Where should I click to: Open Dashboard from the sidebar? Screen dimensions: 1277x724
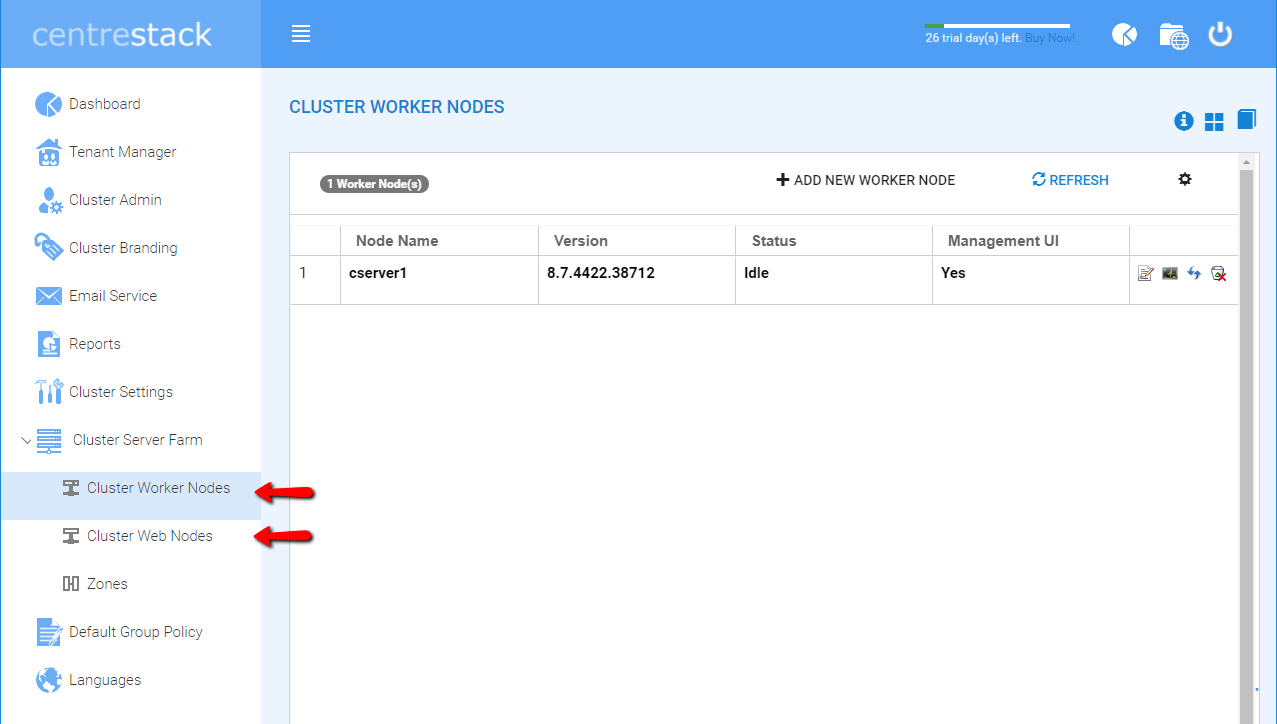coord(104,104)
